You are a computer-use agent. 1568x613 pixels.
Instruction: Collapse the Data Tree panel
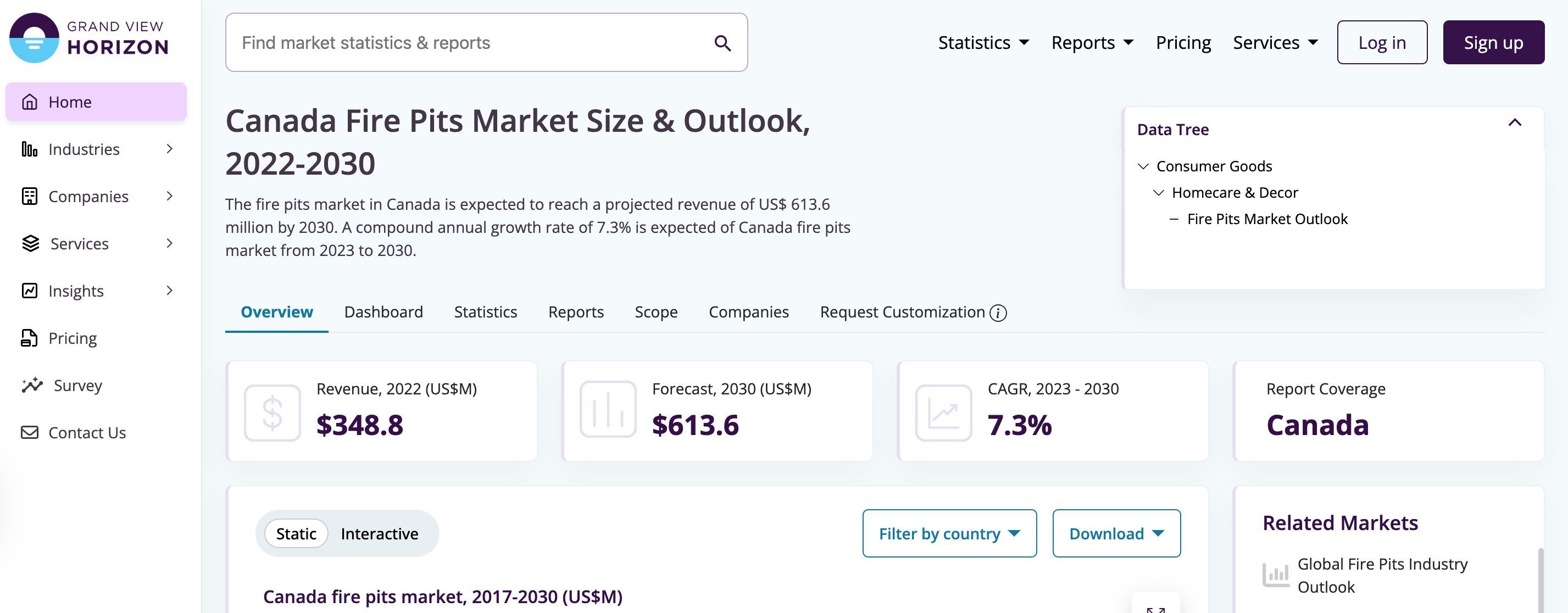[x=1515, y=123]
